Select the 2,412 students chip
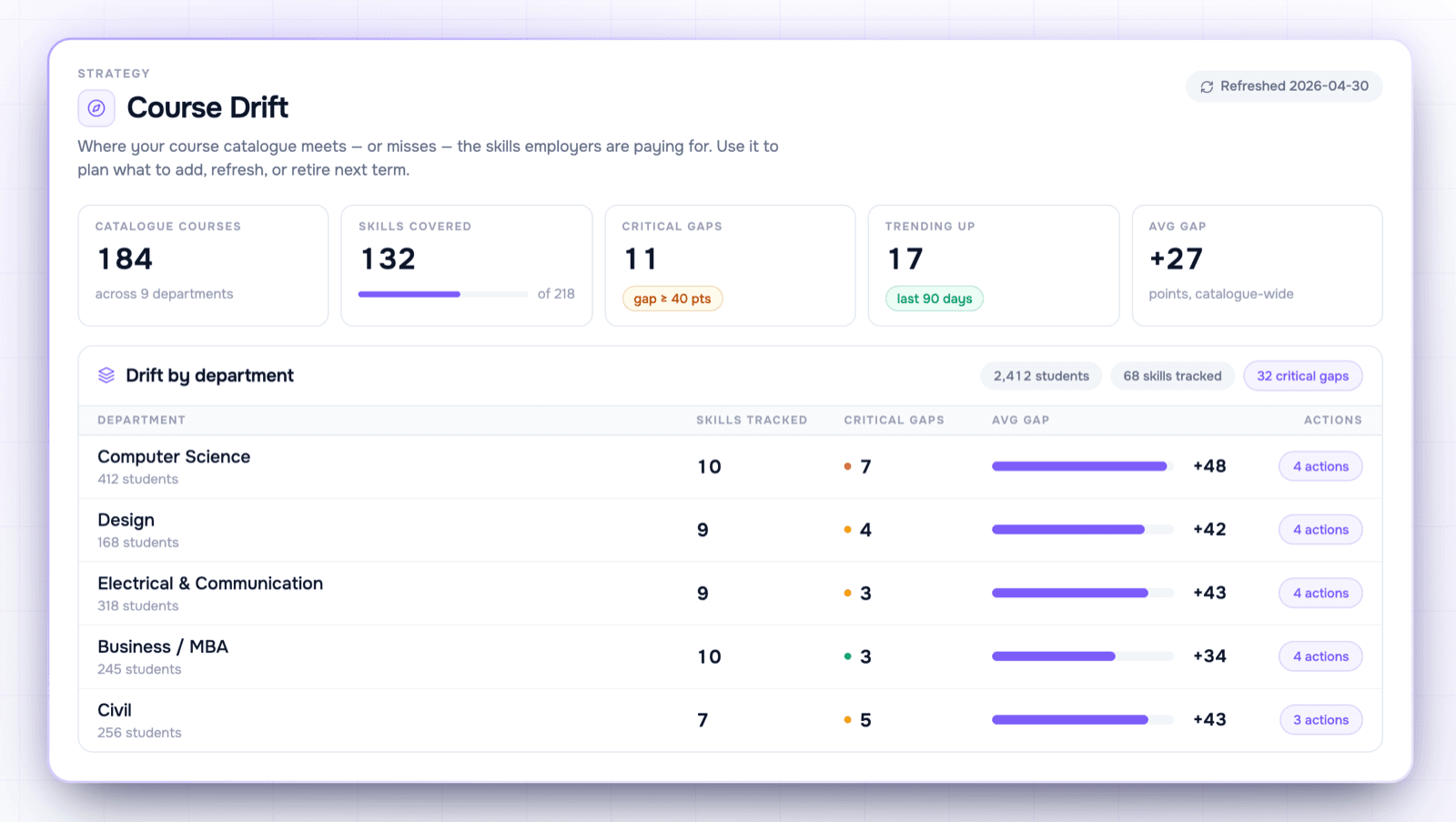This screenshot has height=822, width=1456. [1041, 376]
